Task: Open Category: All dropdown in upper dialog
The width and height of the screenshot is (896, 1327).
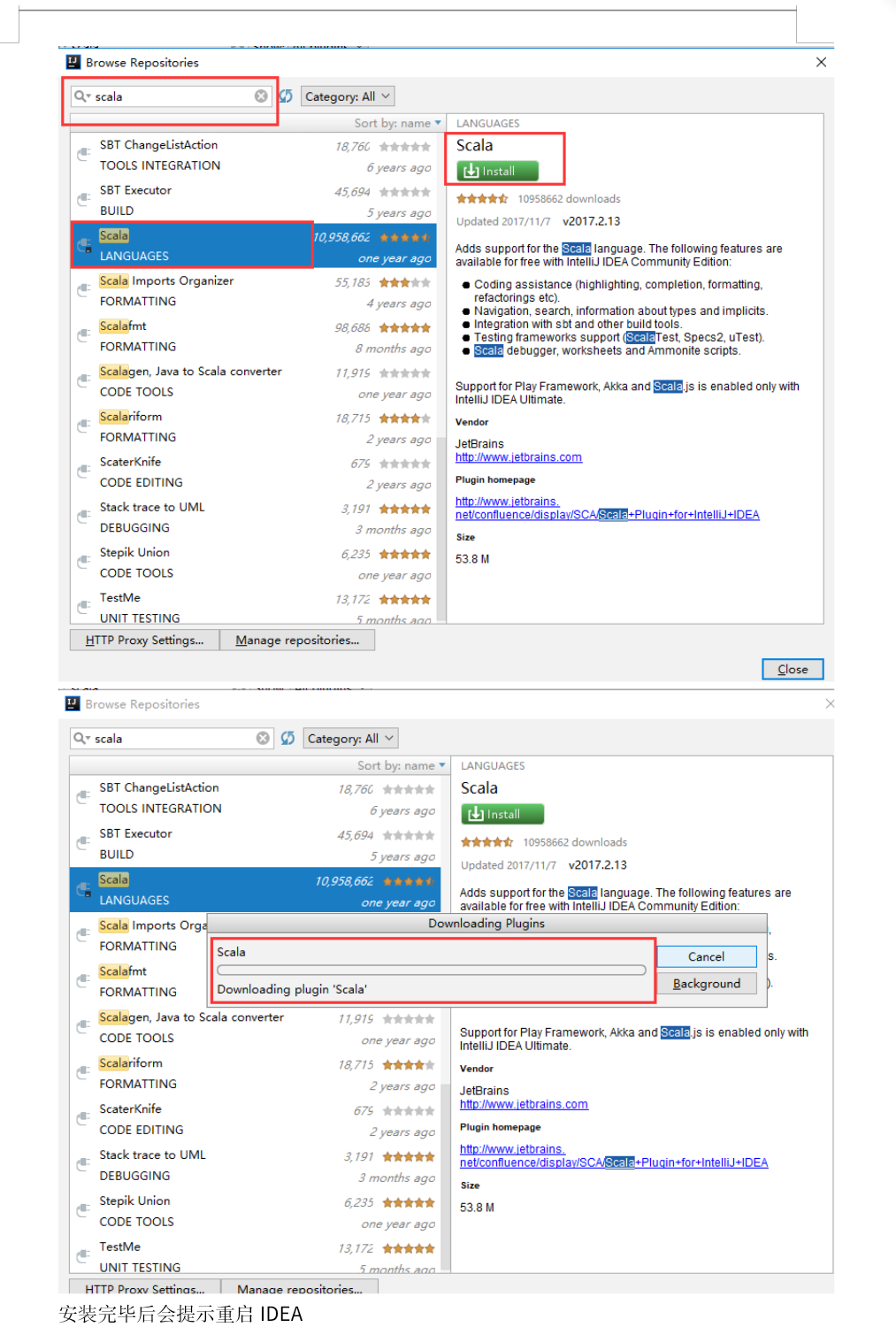Action: (x=347, y=96)
